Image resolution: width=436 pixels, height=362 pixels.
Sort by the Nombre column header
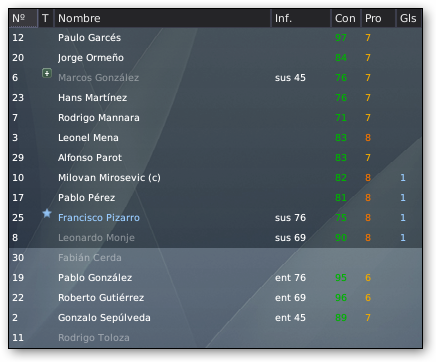click(163, 18)
